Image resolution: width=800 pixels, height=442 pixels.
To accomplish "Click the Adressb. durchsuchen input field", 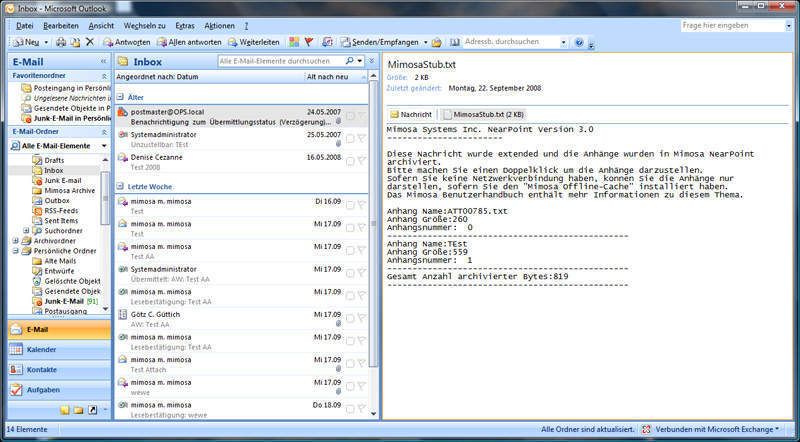I will pyautogui.click(x=511, y=42).
